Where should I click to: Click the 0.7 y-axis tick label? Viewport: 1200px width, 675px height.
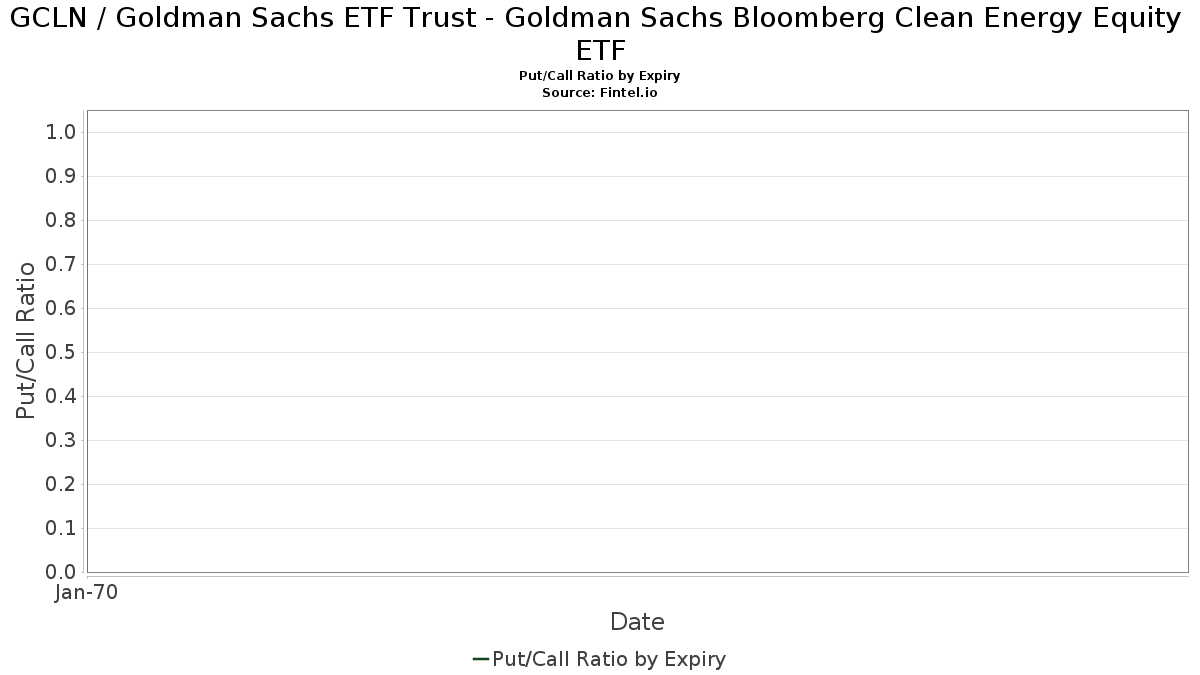click(61, 264)
